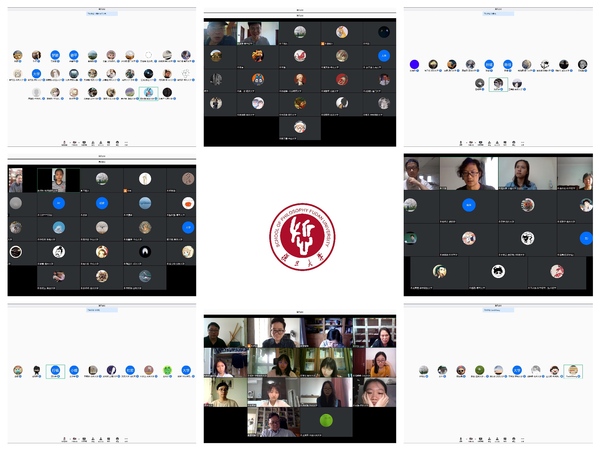Image resolution: width=600 pixels, height=450 pixels.
Task: Click the solid purple avatar in top-right window
Action: tap(414, 64)
